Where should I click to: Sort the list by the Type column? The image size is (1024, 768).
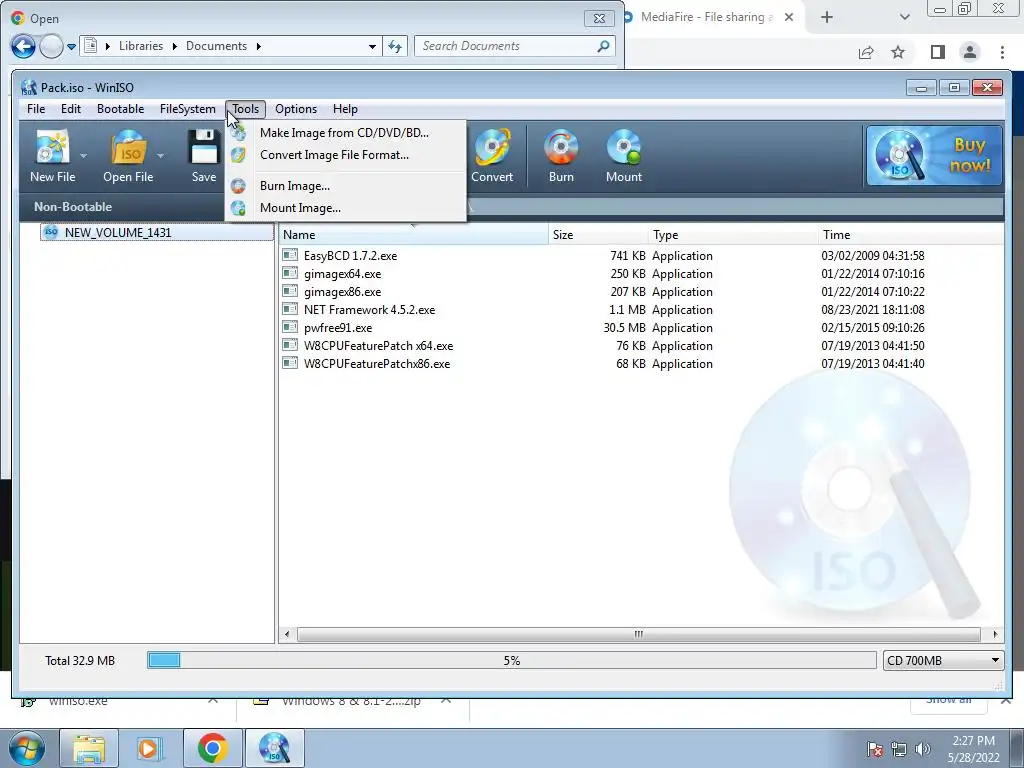(x=733, y=234)
